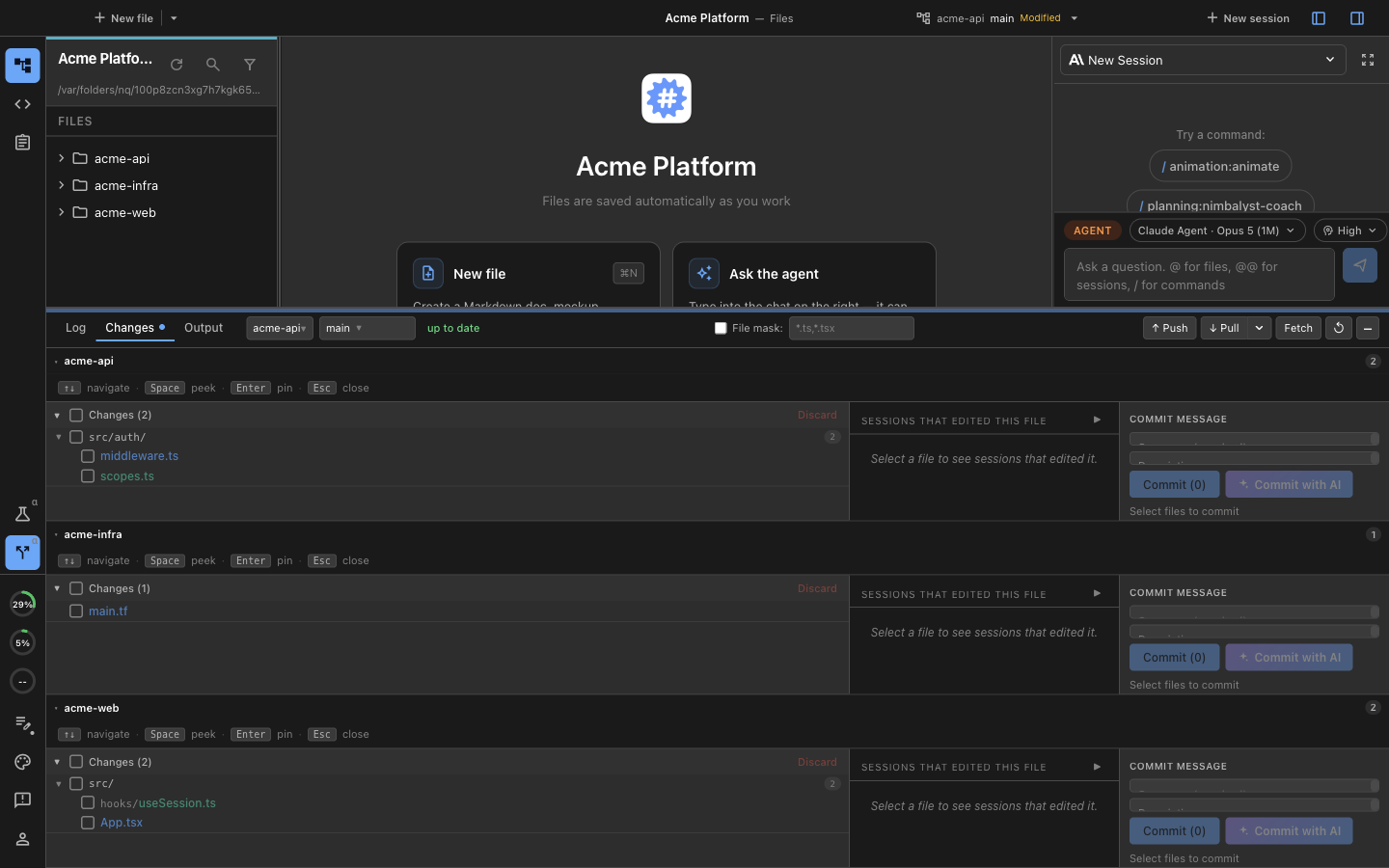Check the src/auth/ folder checkbox

(76, 437)
